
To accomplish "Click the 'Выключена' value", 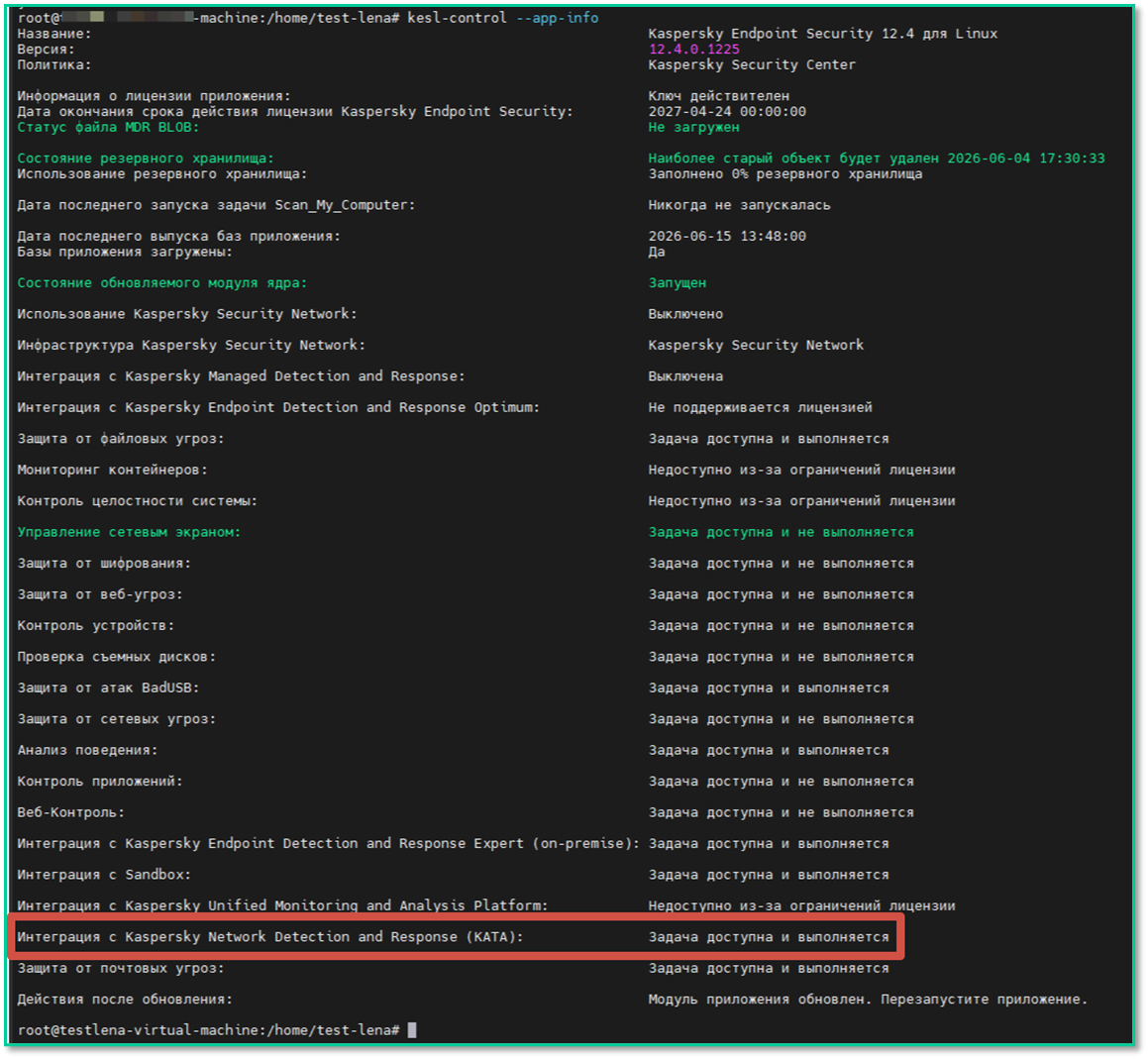I will (x=685, y=375).
